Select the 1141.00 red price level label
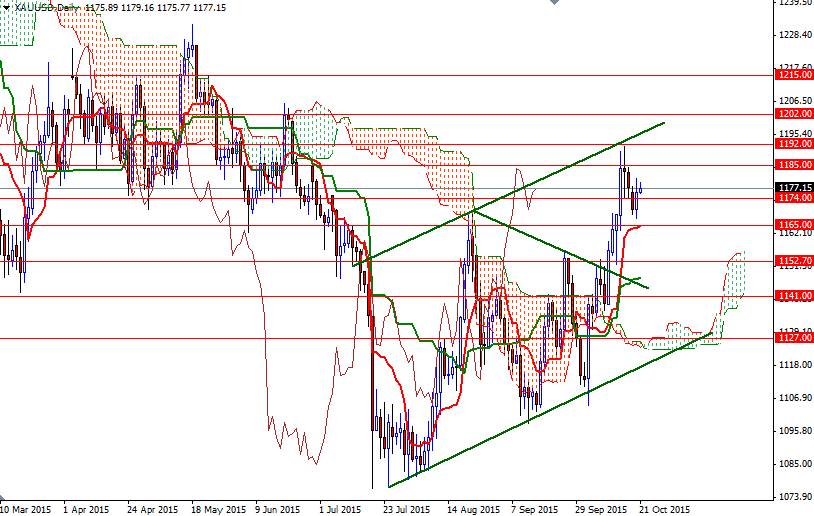814x516 pixels. point(794,296)
